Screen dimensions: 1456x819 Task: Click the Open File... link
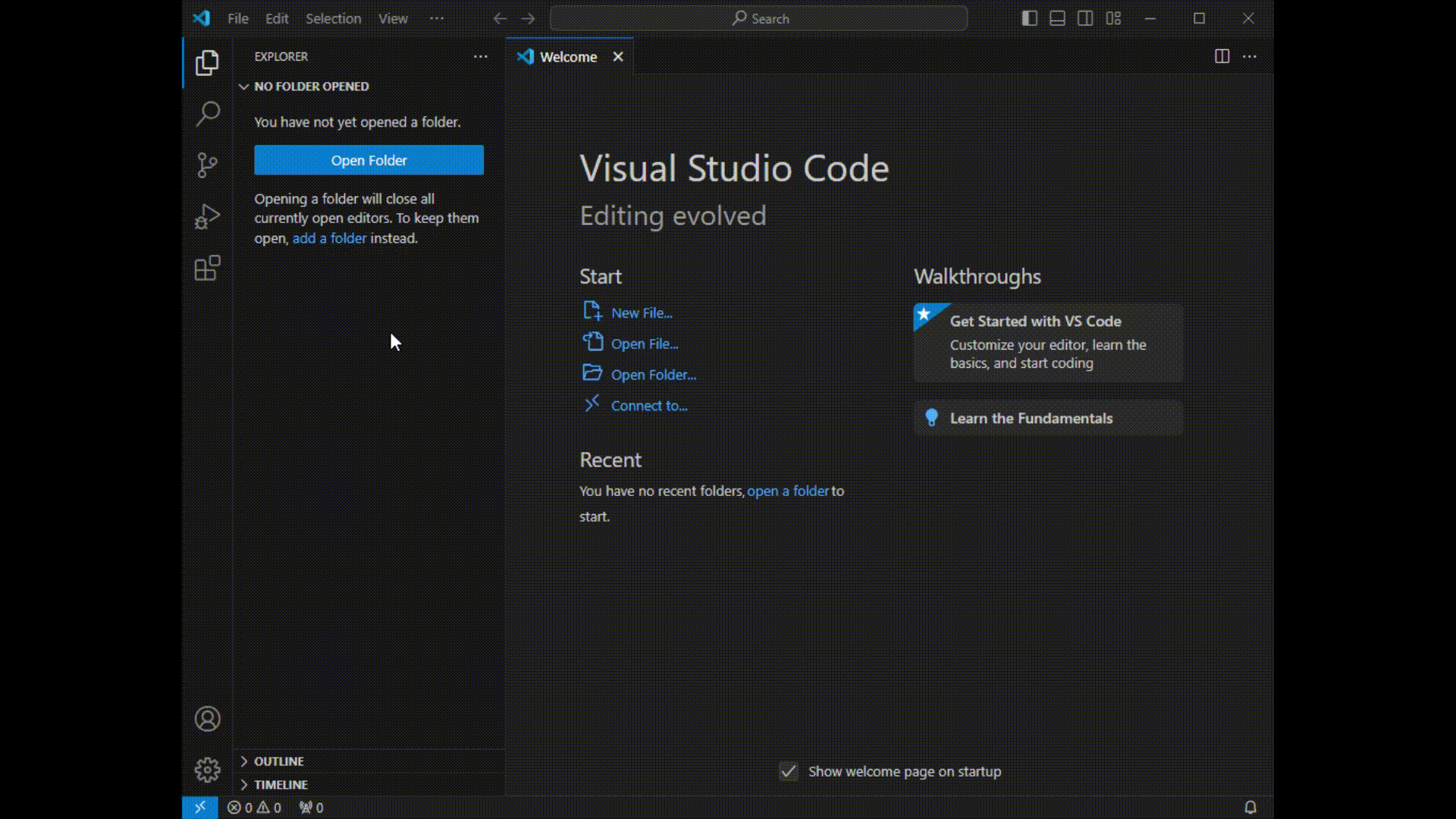pyautogui.click(x=645, y=344)
